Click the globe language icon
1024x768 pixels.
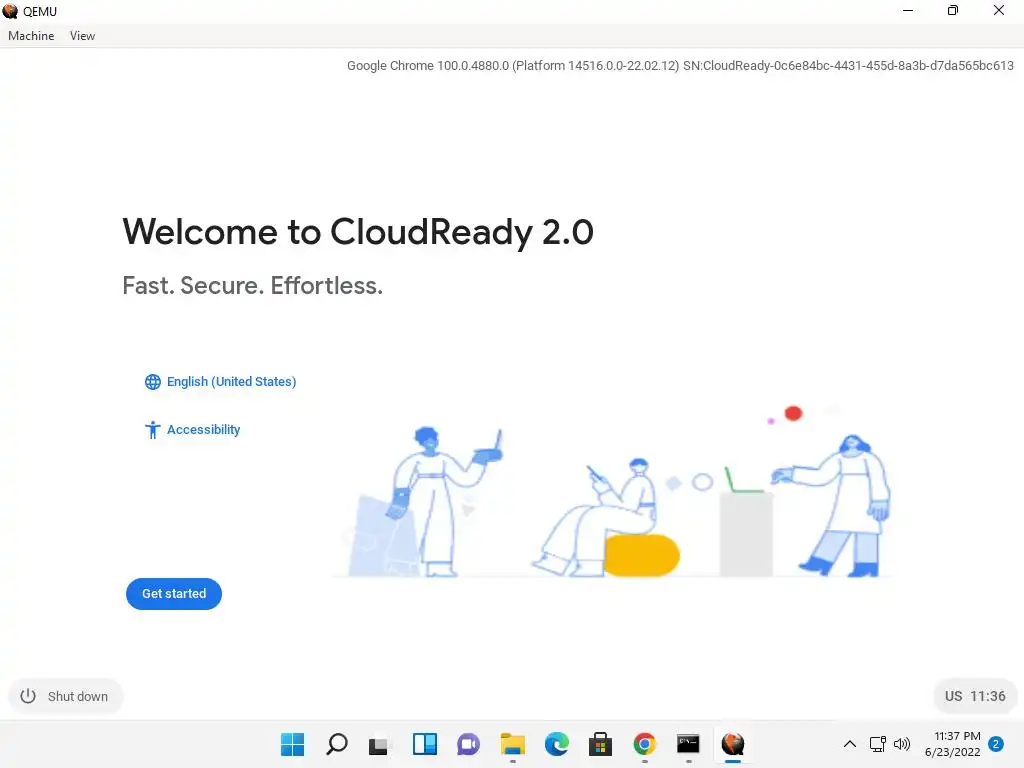click(153, 382)
